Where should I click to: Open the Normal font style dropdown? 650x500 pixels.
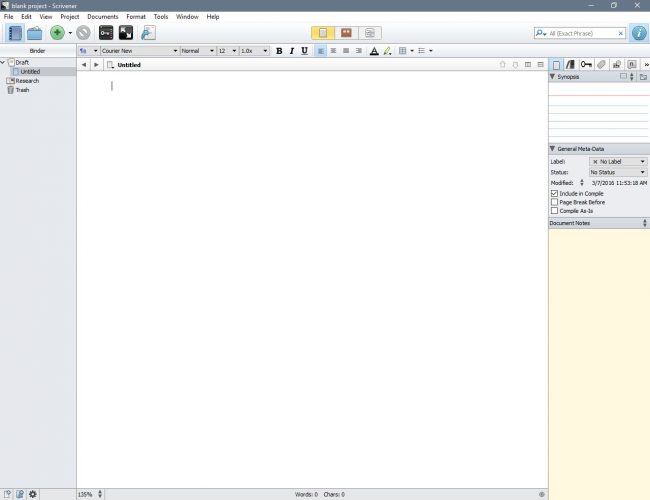(x=198, y=51)
